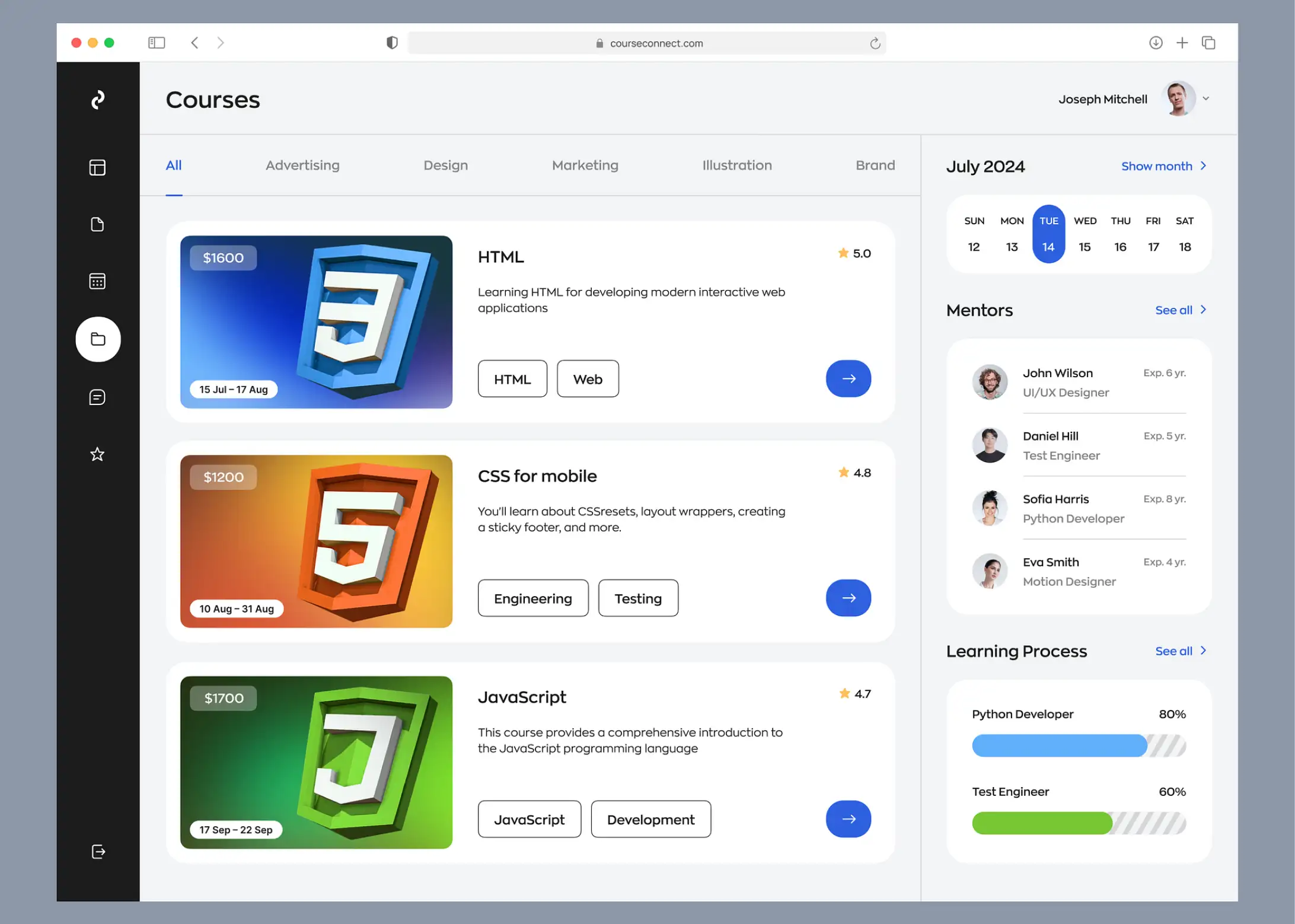The image size is (1295, 924).
Task: Open the dashboard layout icon in sidebar
Action: [x=97, y=168]
